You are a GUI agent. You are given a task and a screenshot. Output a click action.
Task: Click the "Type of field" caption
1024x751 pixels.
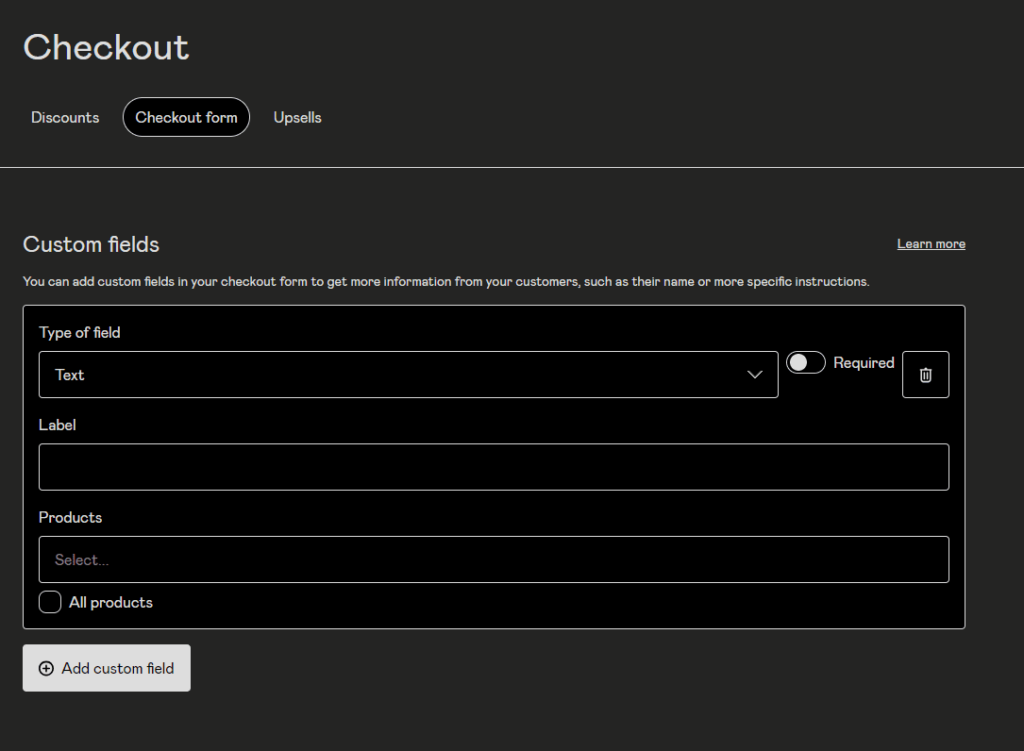(x=79, y=332)
